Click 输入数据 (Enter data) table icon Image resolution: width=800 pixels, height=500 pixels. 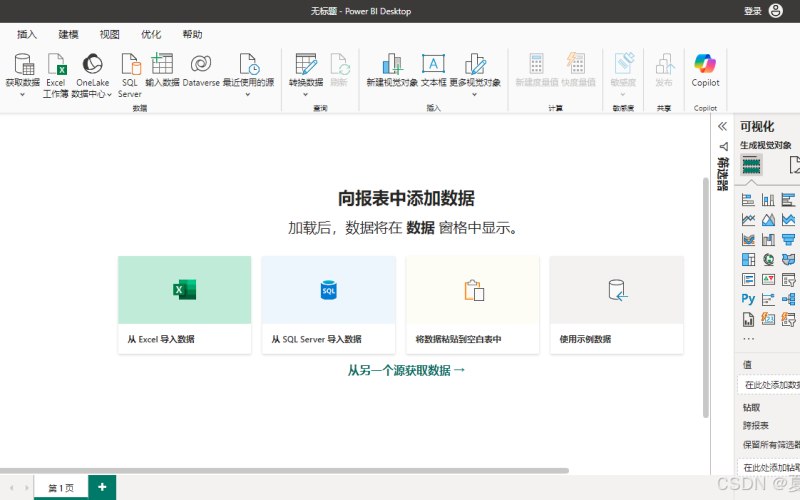(x=162, y=64)
